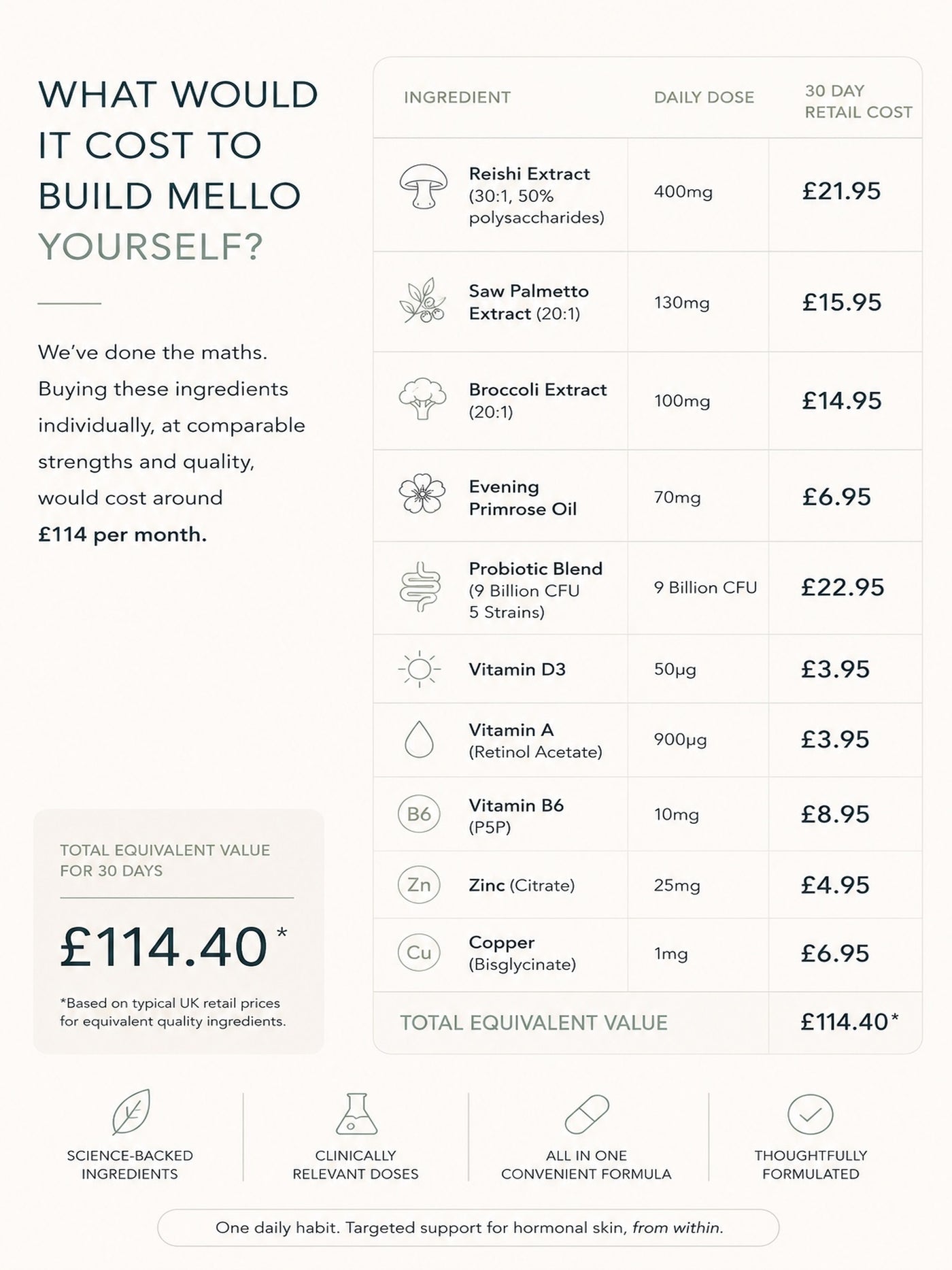Click the capsule all-in-one formula icon

587,1114
